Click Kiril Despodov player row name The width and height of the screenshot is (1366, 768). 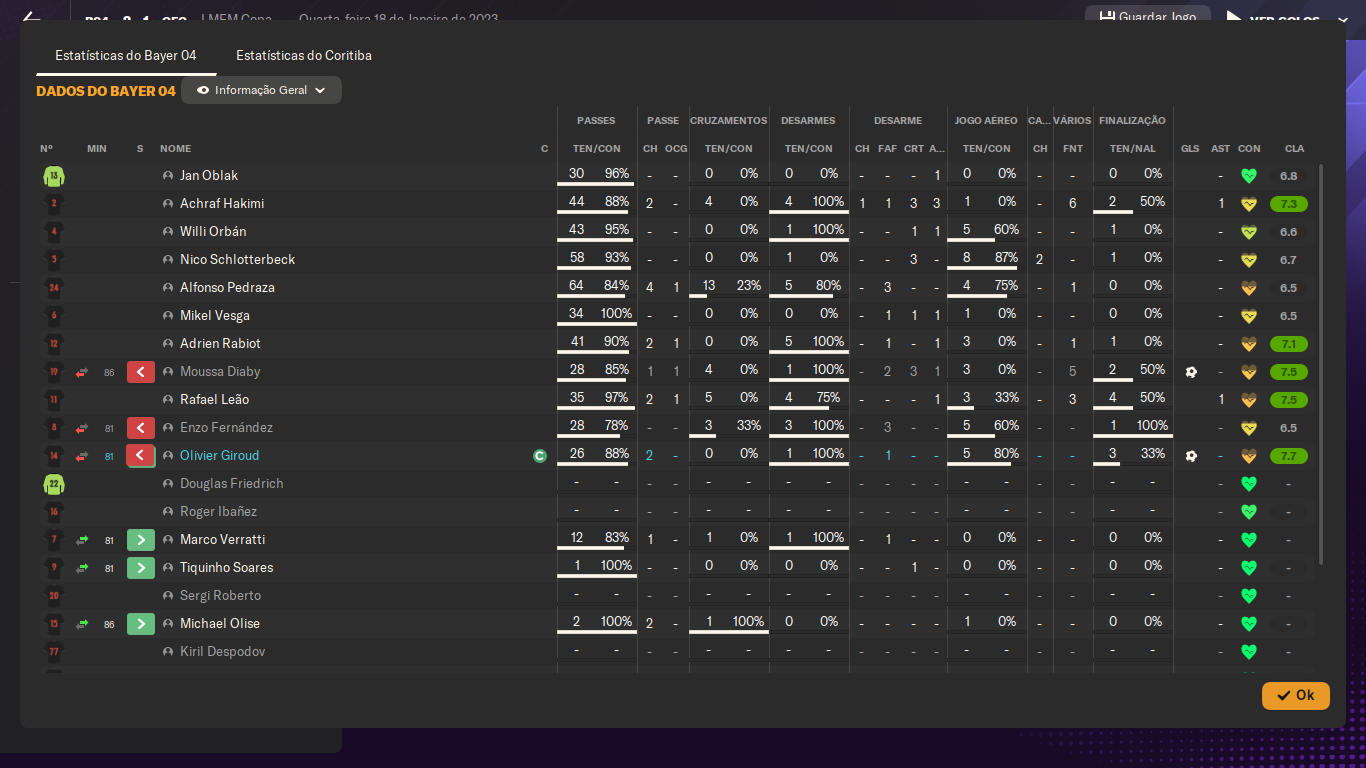pos(222,651)
